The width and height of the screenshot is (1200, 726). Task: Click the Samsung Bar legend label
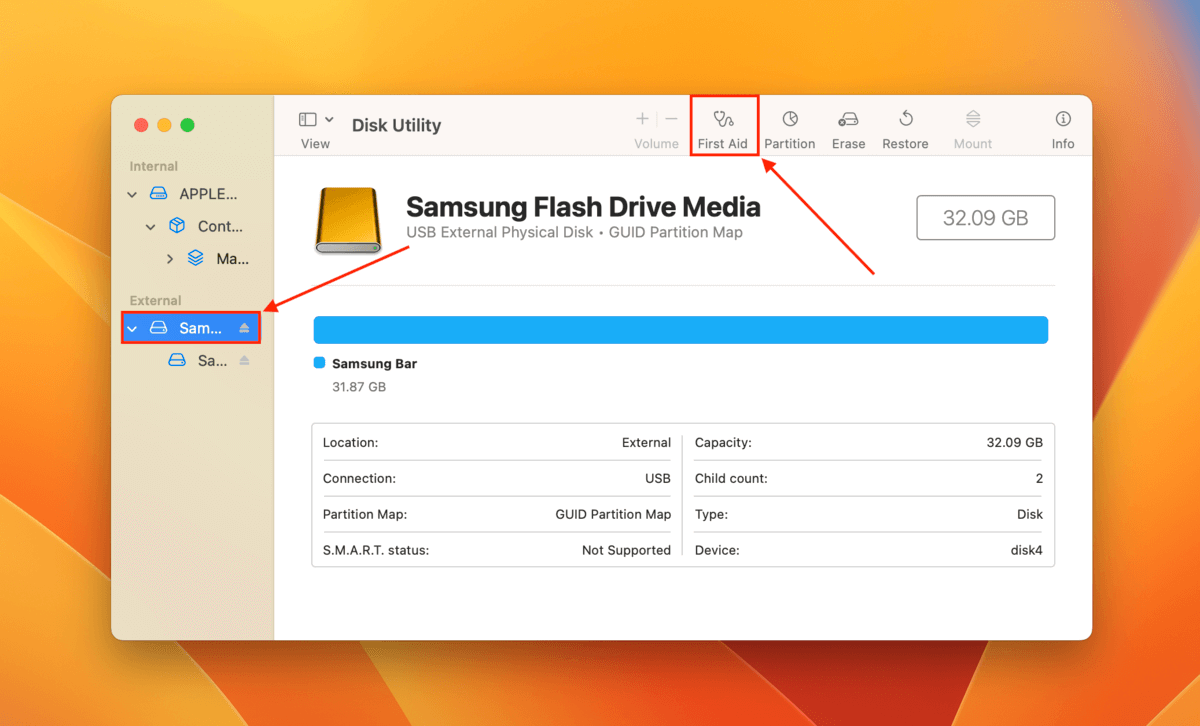(374, 364)
